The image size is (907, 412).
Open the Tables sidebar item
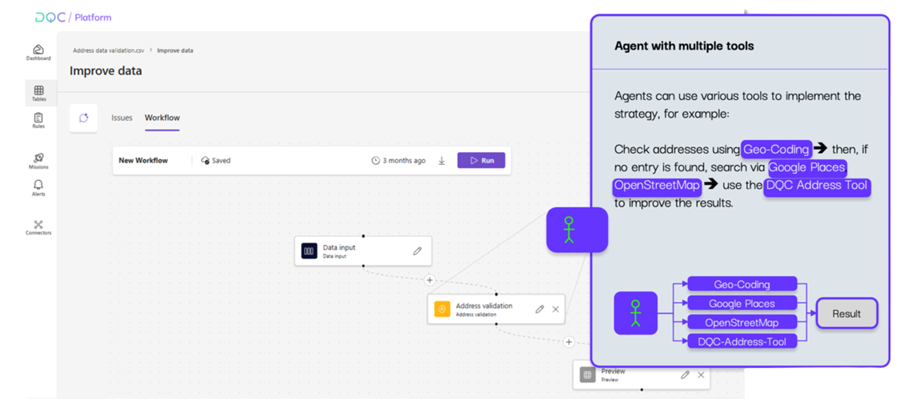[39, 93]
